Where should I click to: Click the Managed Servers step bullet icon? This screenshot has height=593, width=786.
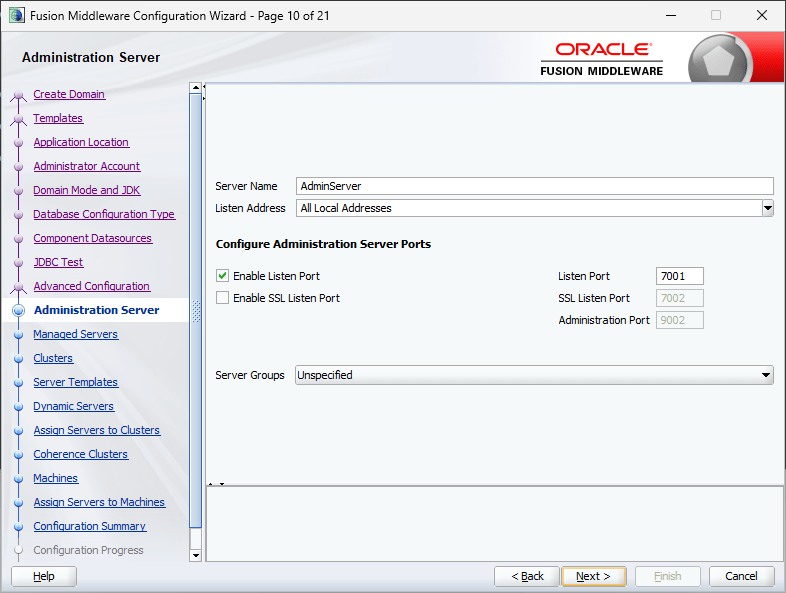coord(19,335)
